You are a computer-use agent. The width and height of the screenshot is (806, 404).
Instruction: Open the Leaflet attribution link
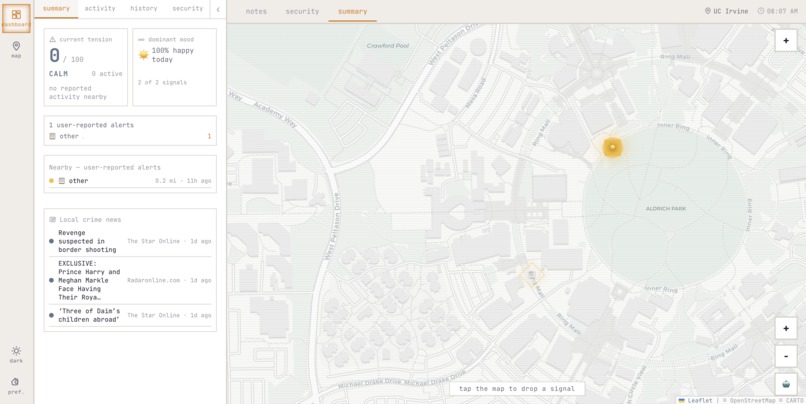click(x=695, y=400)
